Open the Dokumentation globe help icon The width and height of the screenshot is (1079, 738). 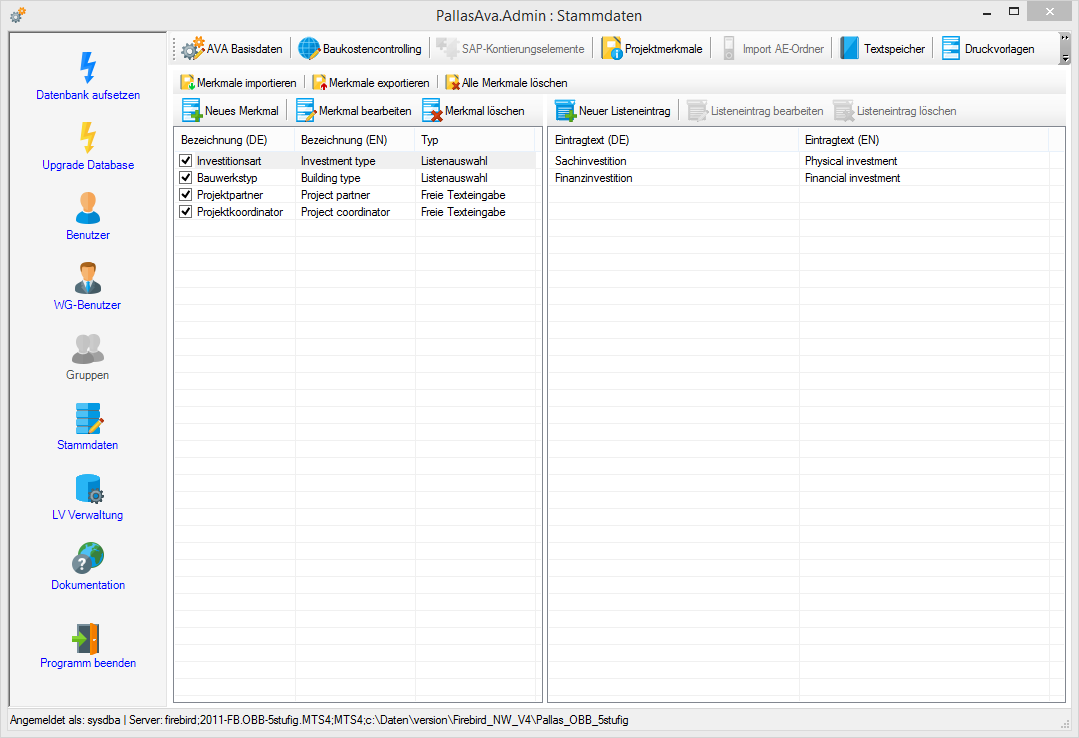coord(87,558)
